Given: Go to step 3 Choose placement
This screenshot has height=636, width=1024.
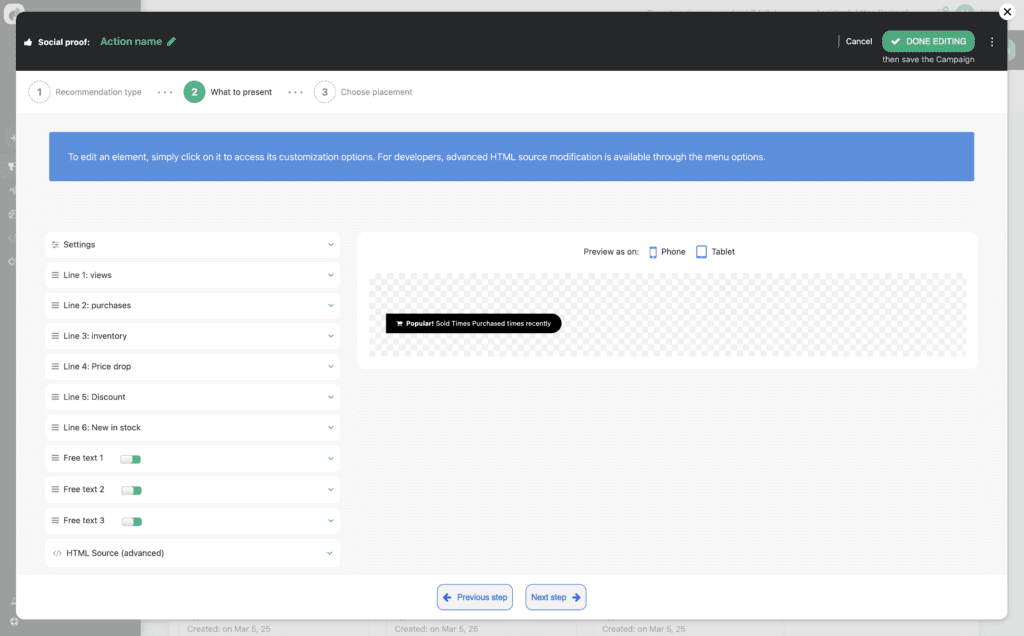Looking at the screenshot, I should tap(363, 92).
